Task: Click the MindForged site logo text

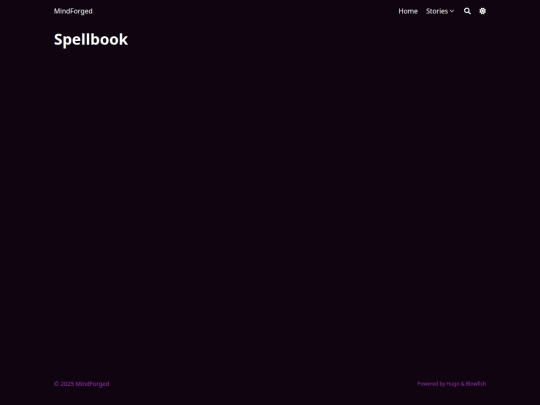Action: (x=73, y=11)
